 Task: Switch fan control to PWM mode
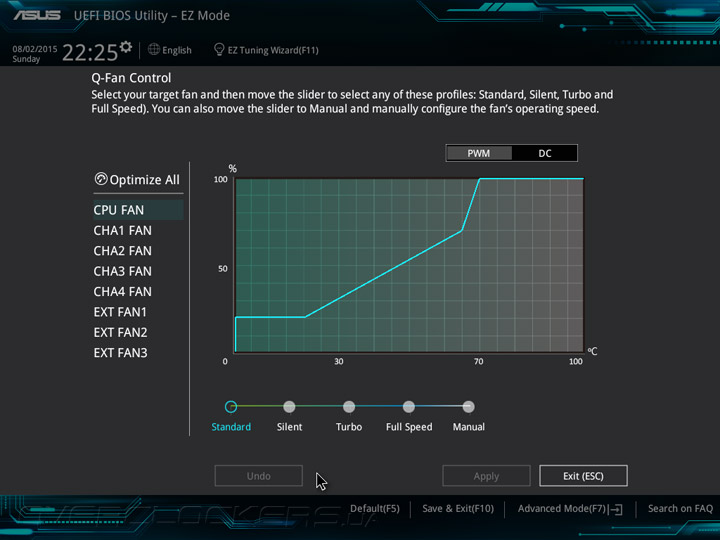click(479, 153)
